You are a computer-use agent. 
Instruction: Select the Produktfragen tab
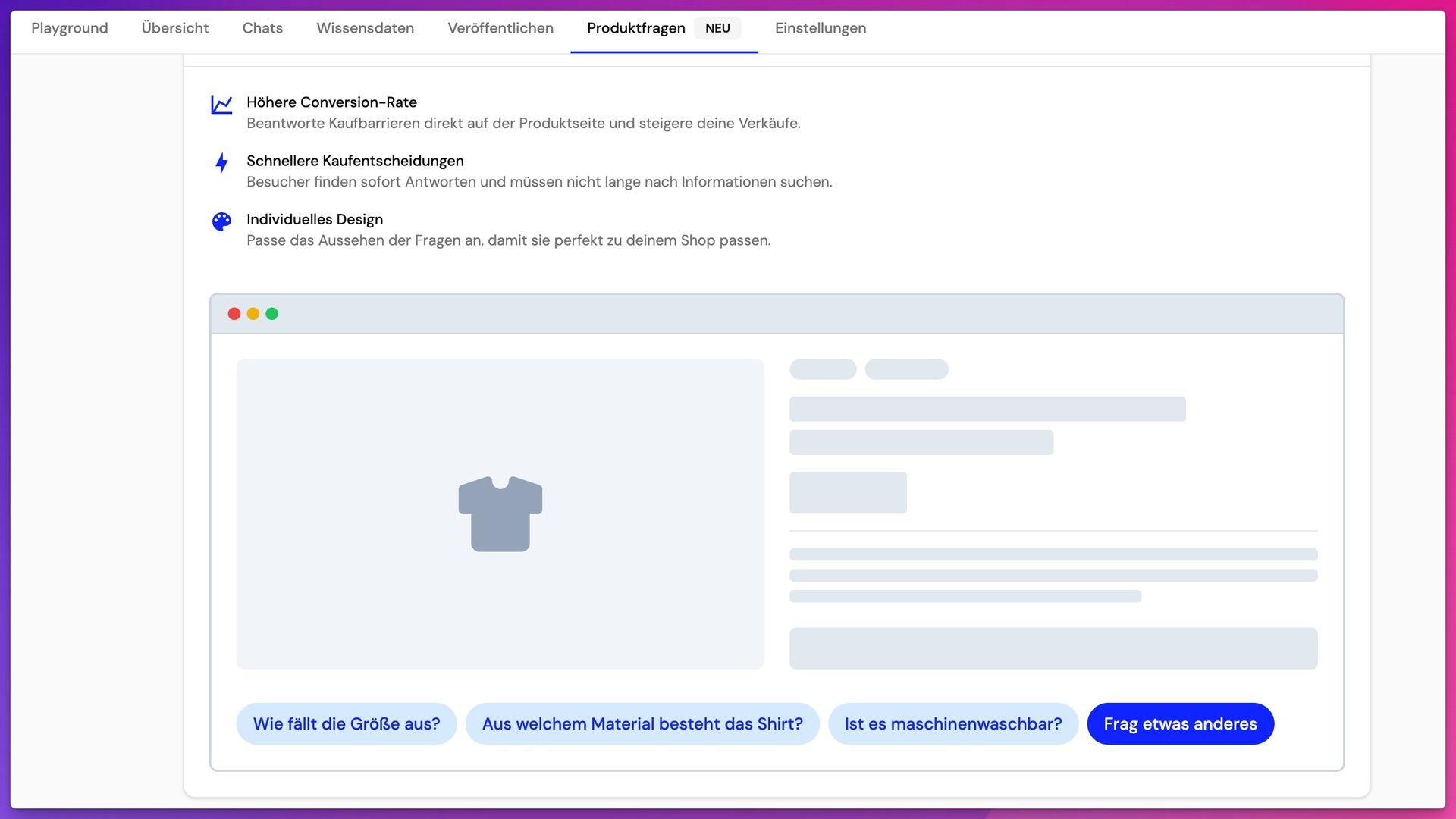635,28
